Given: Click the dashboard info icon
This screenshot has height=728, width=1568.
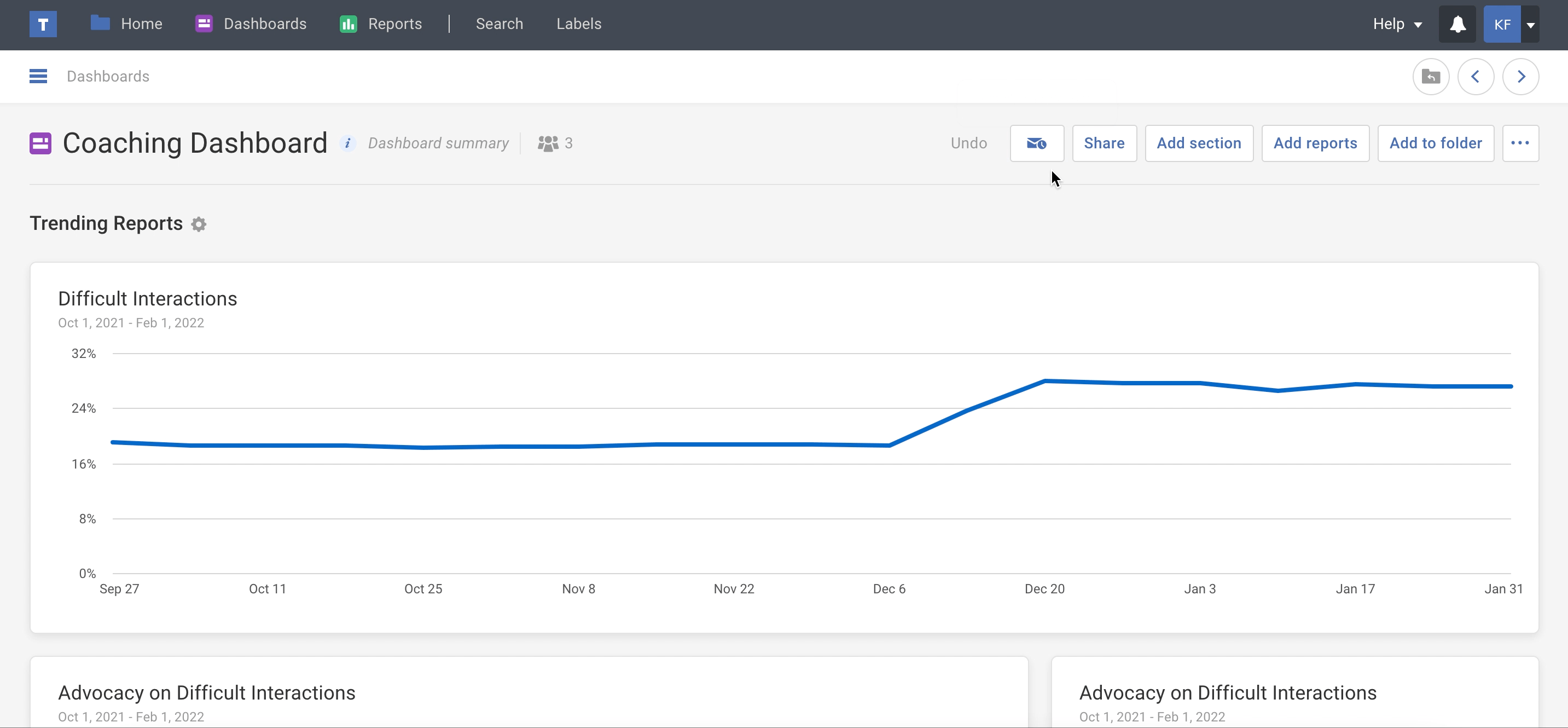Looking at the screenshot, I should 347,143.
